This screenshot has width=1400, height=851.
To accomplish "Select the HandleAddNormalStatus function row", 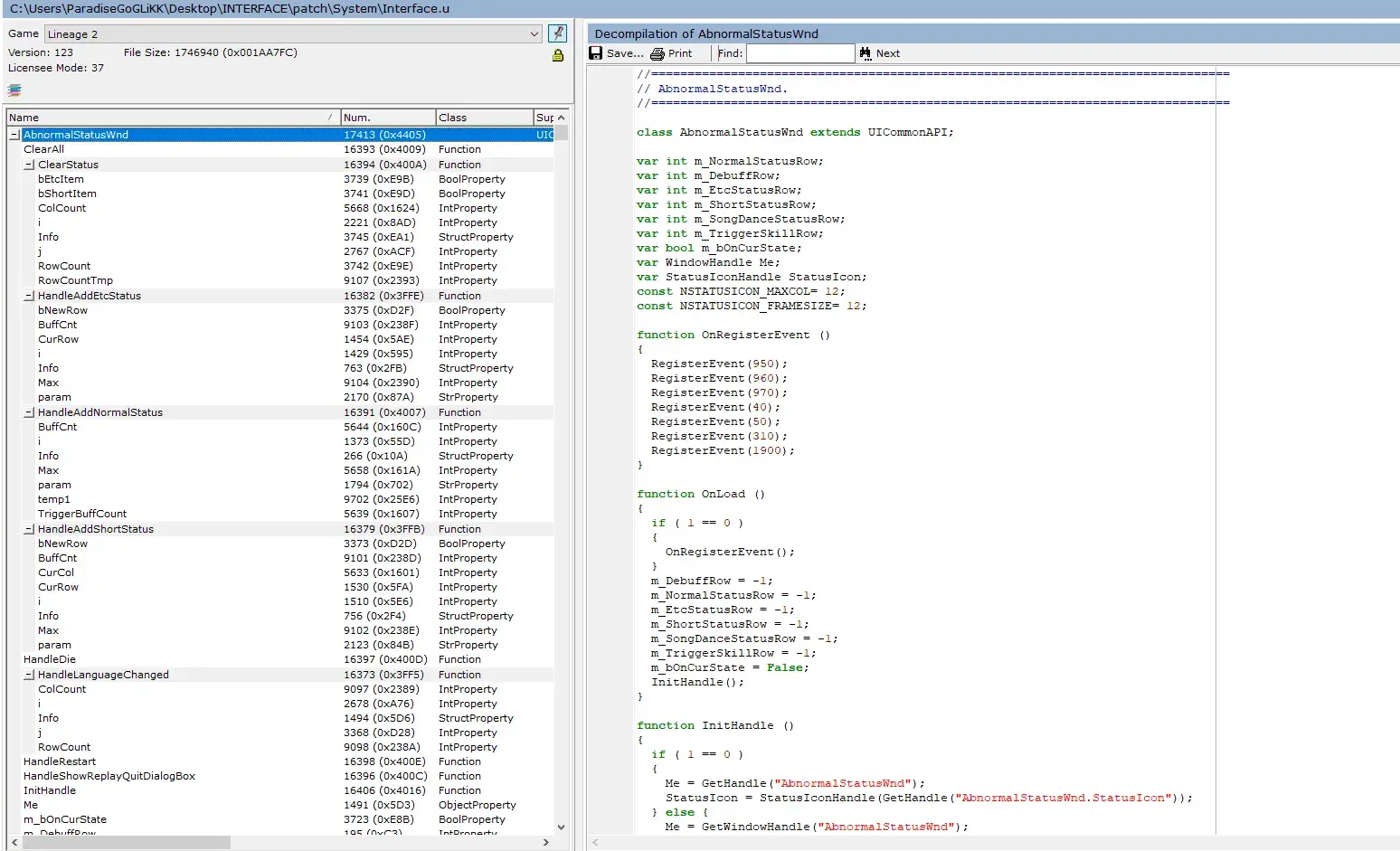I will pos(280,412).
